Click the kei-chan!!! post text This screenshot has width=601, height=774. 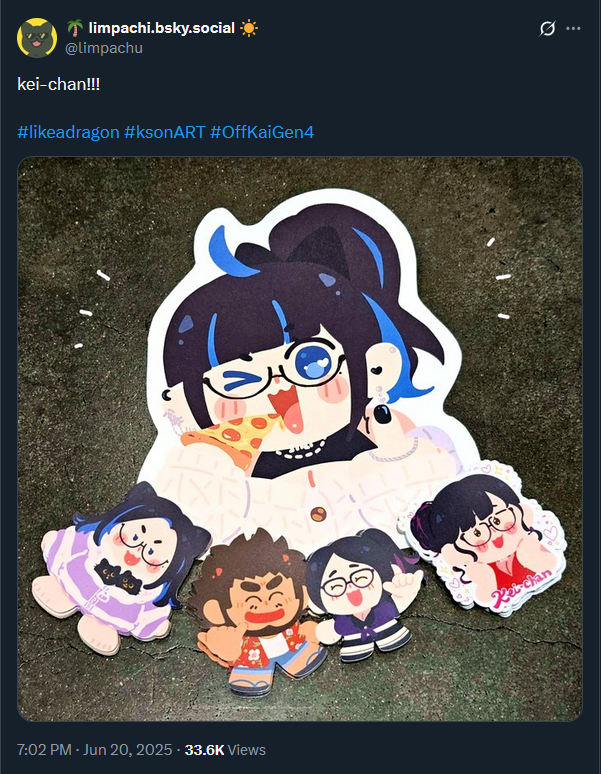59,84
